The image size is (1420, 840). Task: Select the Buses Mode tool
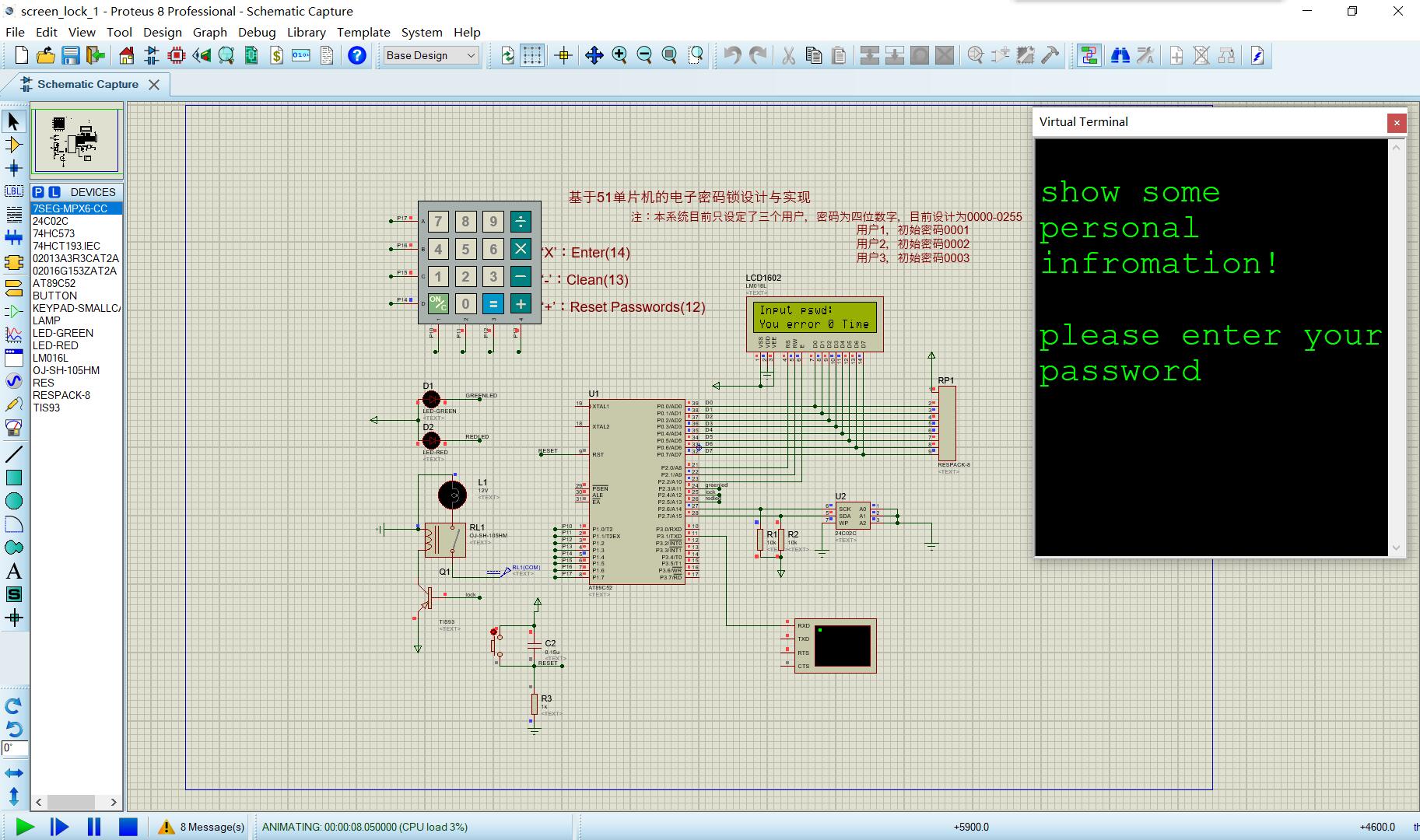click(x=13, y=238)
